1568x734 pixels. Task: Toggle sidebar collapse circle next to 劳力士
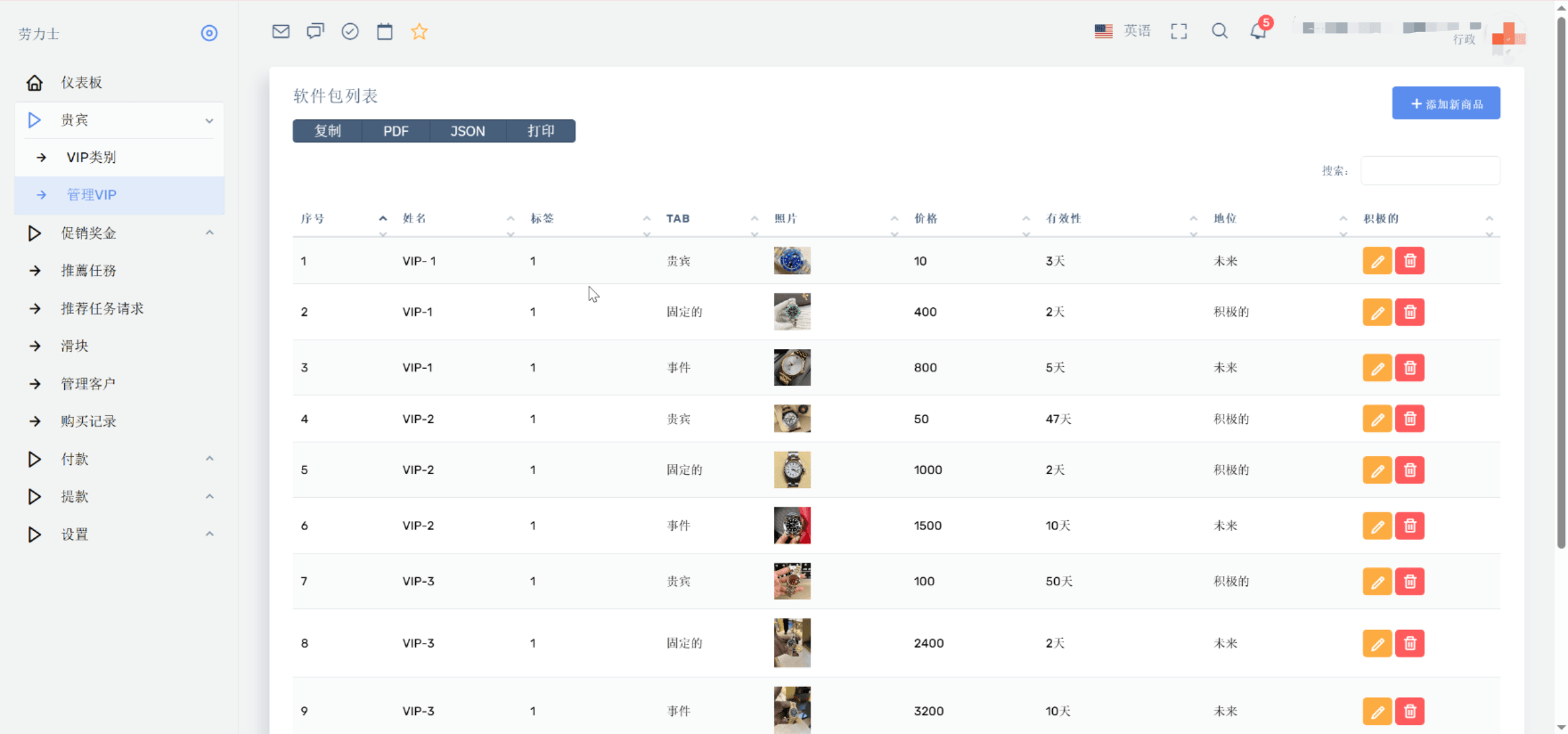coord(209,33)
